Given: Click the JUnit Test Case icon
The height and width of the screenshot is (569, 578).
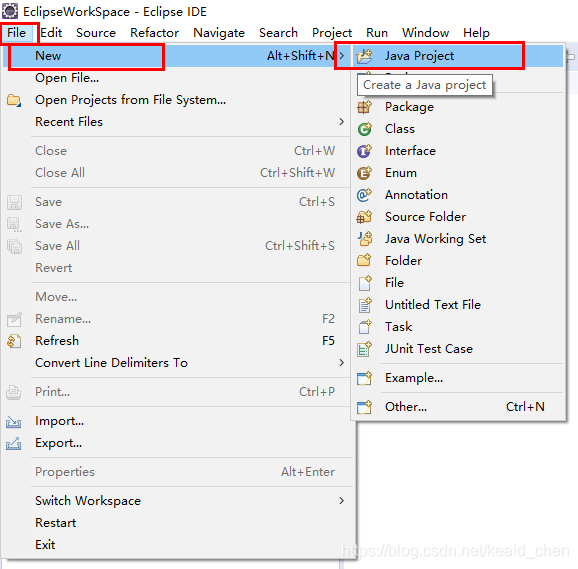Looking at the screenshot, I should [365, 349].
